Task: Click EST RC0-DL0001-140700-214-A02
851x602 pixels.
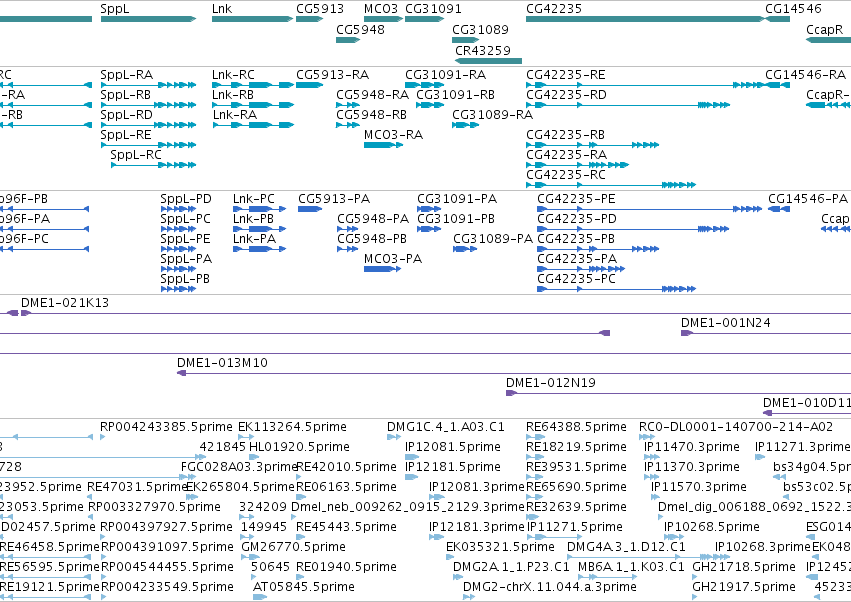Action: [735, 427]
